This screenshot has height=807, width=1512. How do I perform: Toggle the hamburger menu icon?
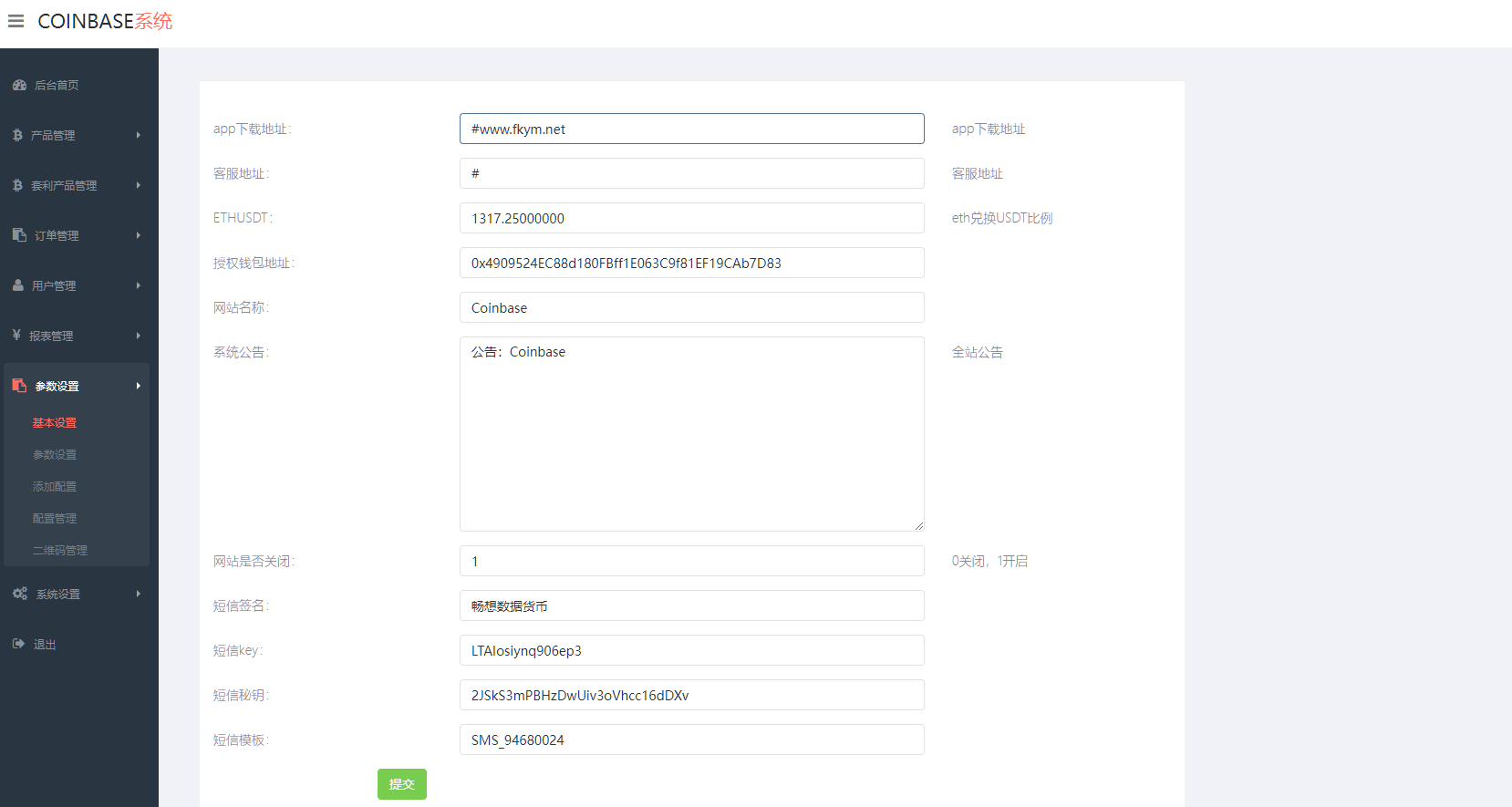pos(16,21)
